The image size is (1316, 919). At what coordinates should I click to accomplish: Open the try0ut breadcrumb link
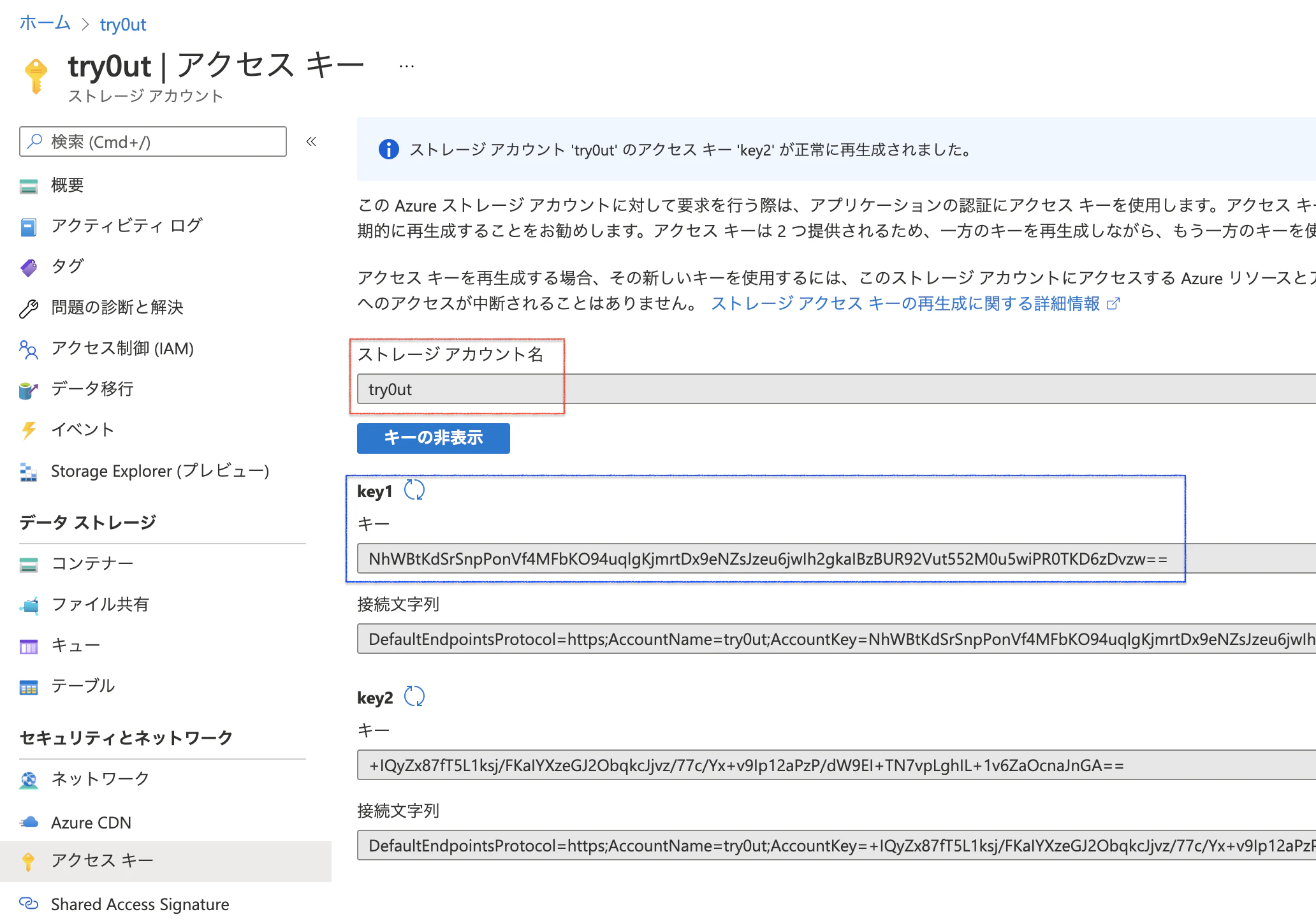click(123, 24)
